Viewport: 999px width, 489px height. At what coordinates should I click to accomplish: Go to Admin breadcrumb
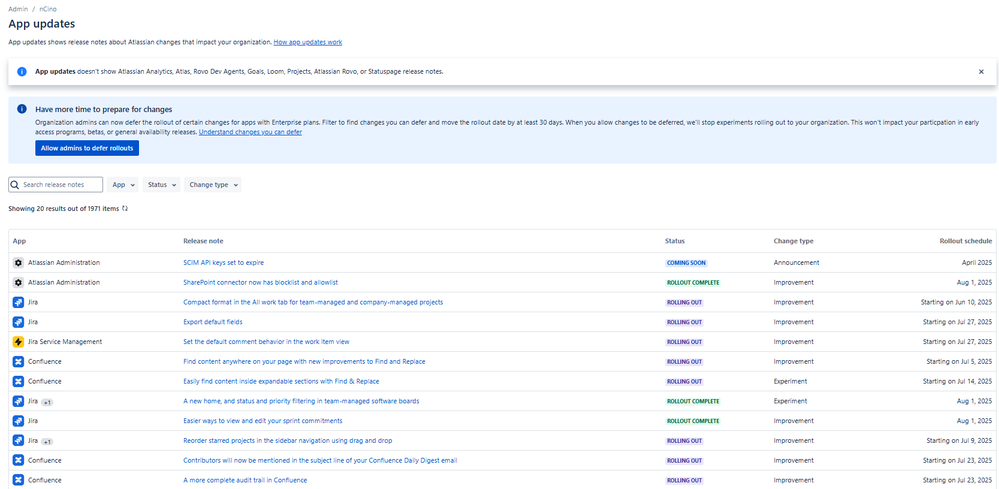coord(18,10)
